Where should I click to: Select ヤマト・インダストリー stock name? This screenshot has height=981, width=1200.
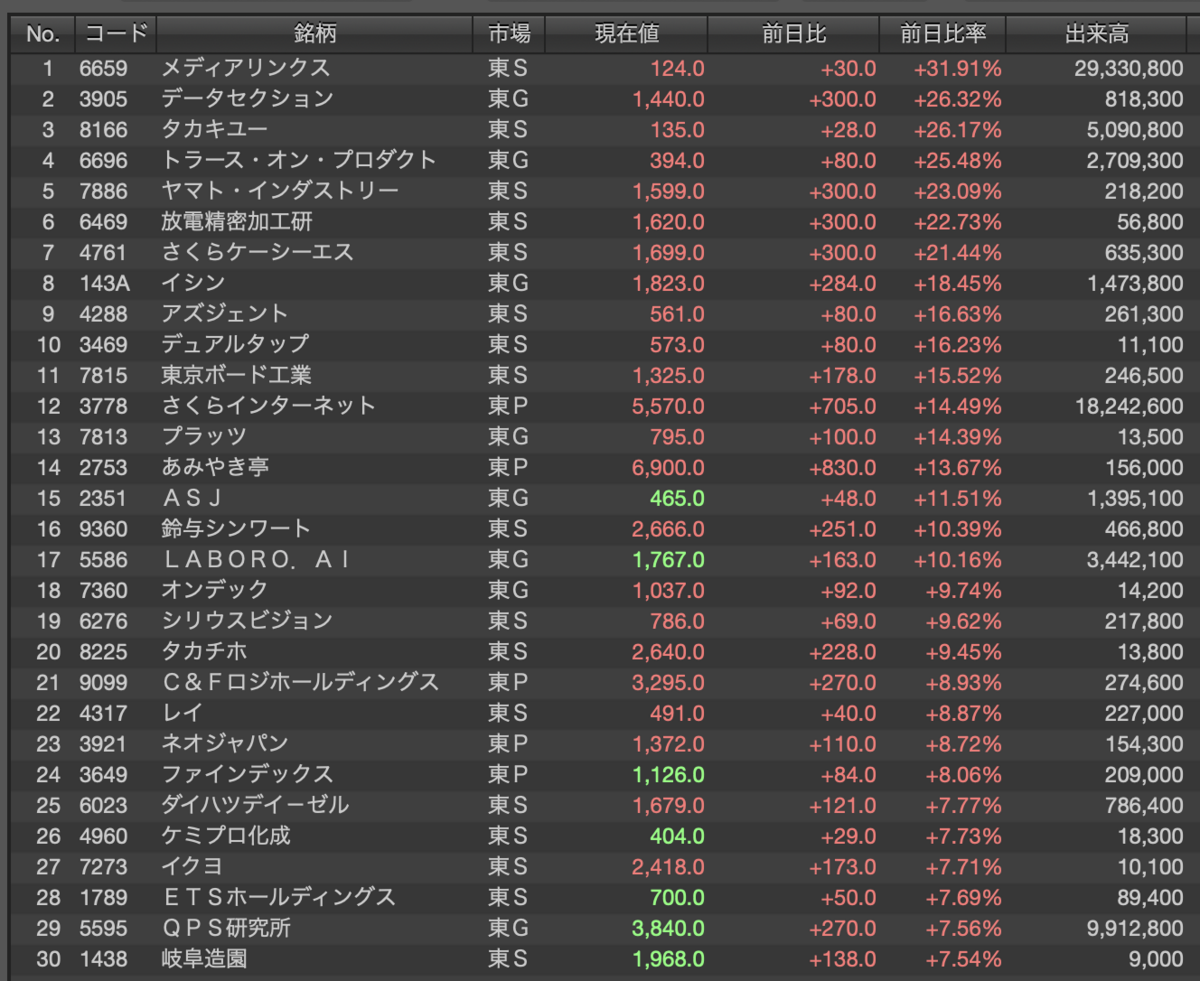(x=280, y=191)
